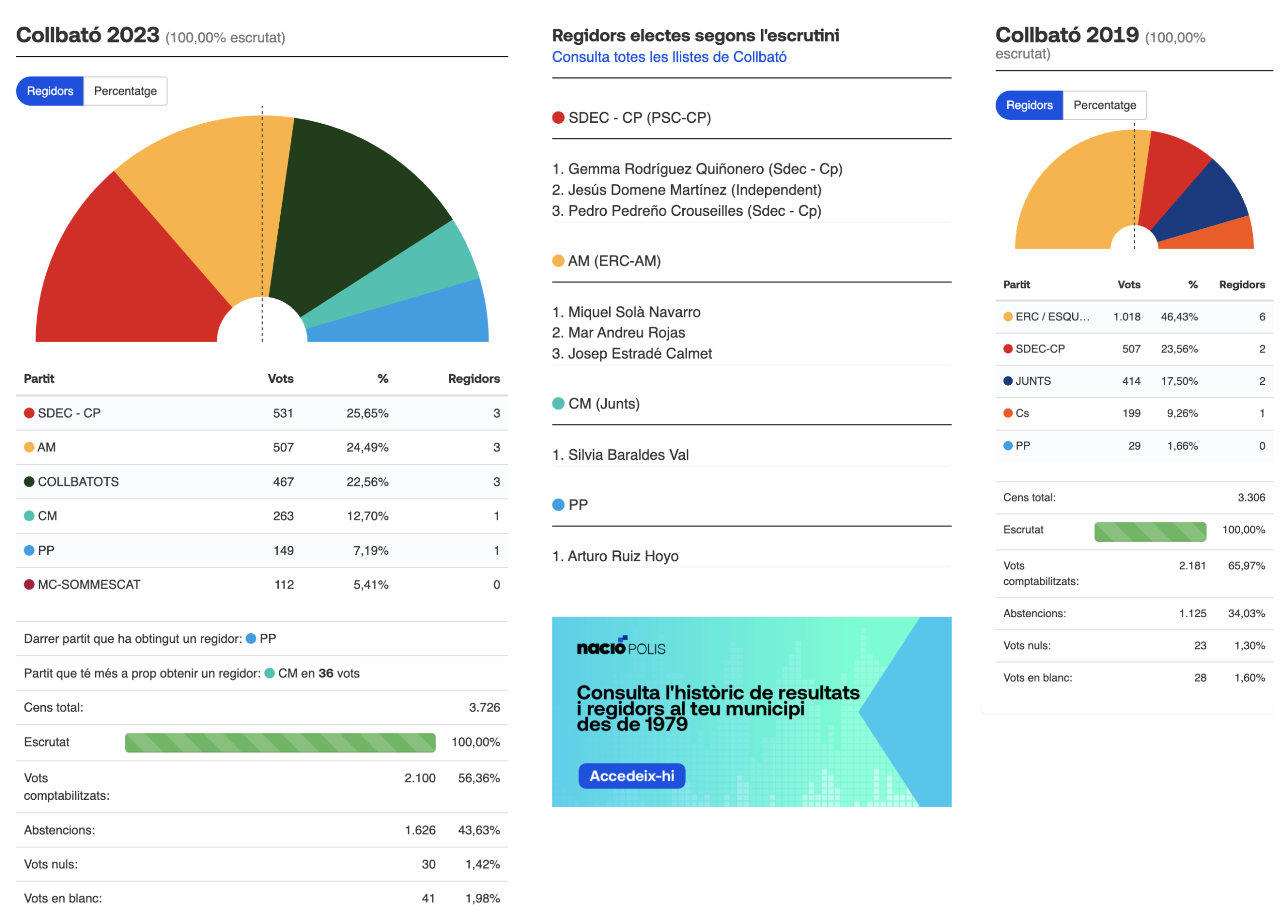The image size is (1288, 924).
Task: Open 'Consulta totes les llistes de Collbató' link
Action: tap(669, 57)
